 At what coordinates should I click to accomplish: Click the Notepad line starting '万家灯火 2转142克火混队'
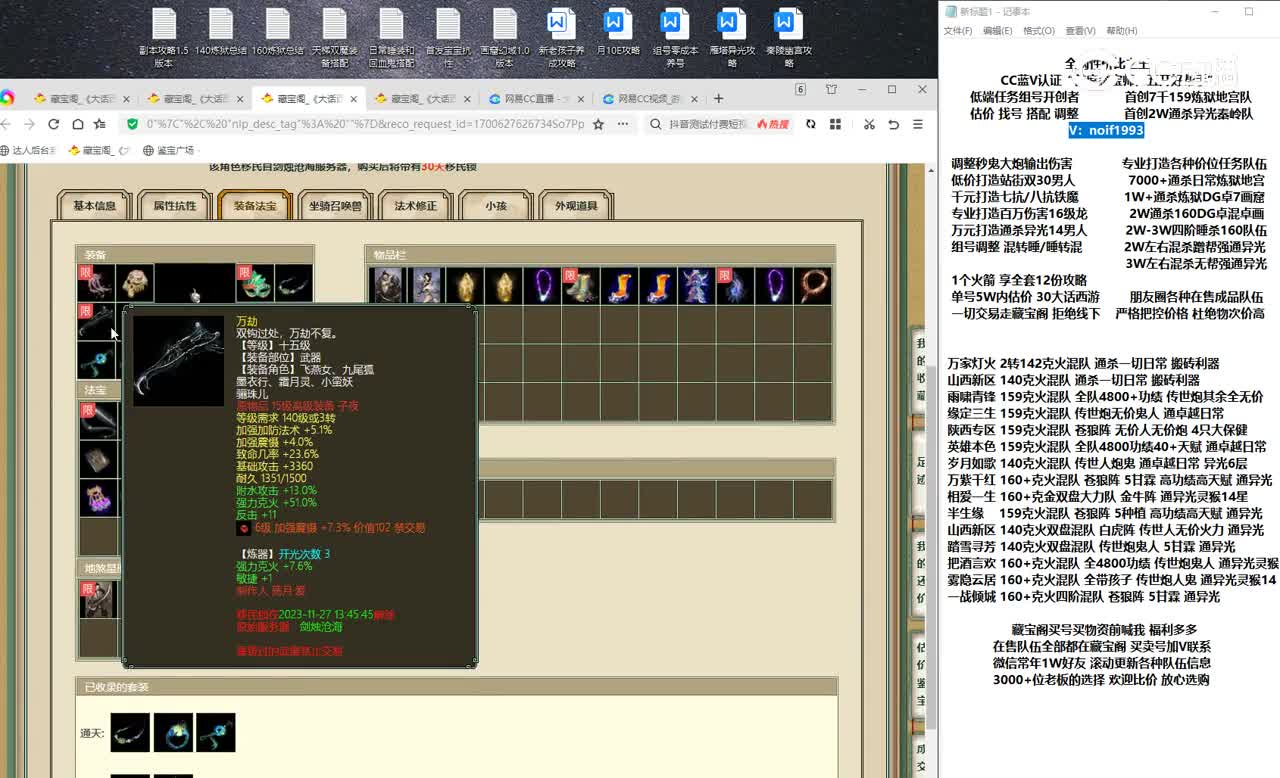pos(1083,364)
